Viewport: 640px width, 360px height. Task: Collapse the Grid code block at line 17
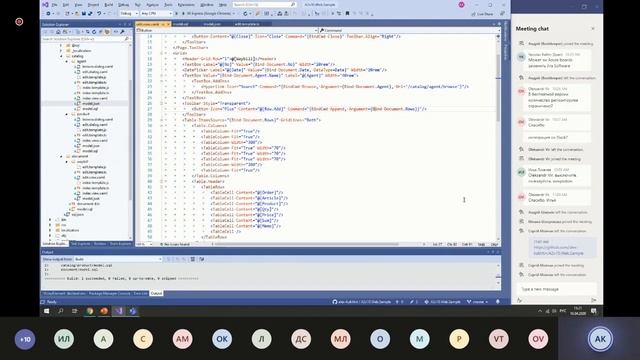click(x=161, y=53)
